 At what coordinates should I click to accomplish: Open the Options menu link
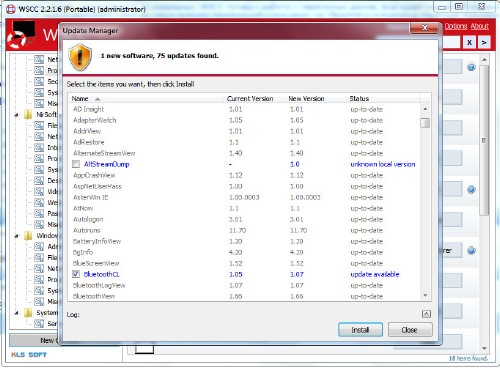456,26
